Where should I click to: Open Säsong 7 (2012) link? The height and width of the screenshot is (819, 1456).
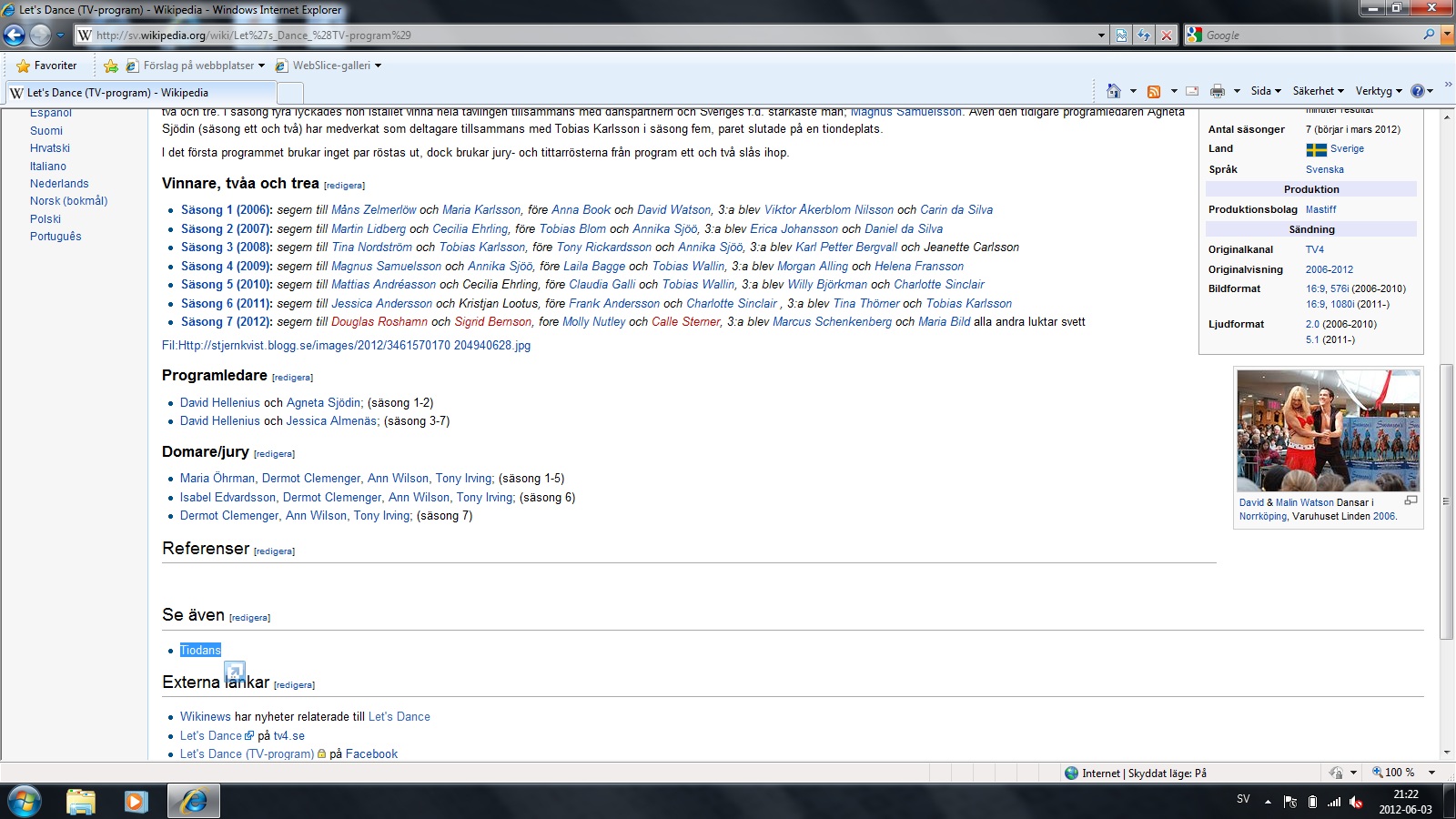tap(226, 322)
